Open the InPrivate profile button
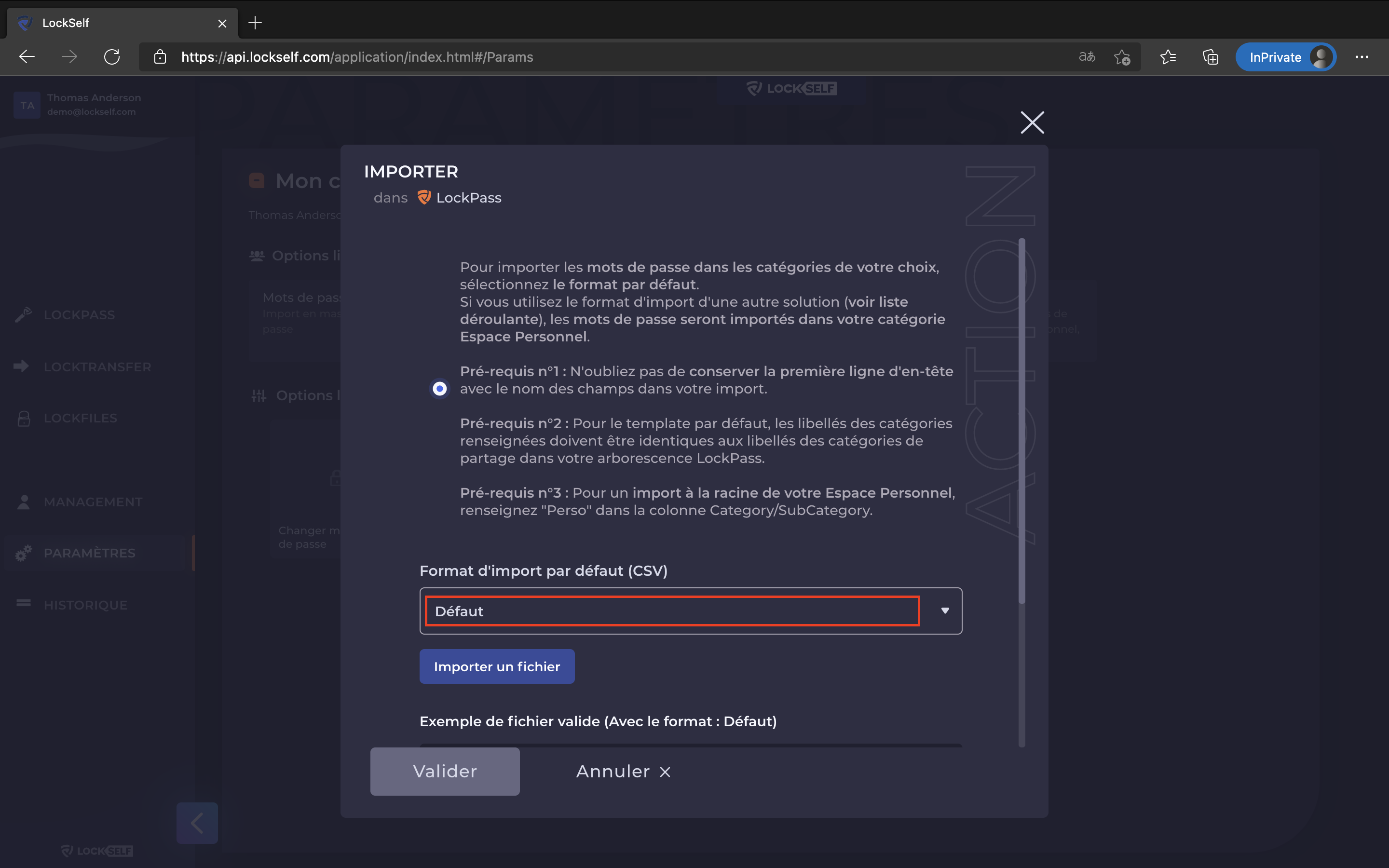This screenshot has width=1389, height=868. pyautogui.click(x=1286, y=57)
